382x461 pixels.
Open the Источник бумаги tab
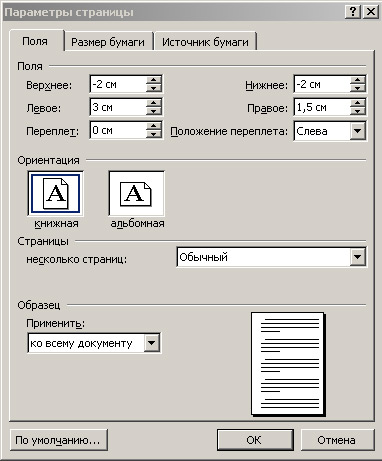click(205, 42)
